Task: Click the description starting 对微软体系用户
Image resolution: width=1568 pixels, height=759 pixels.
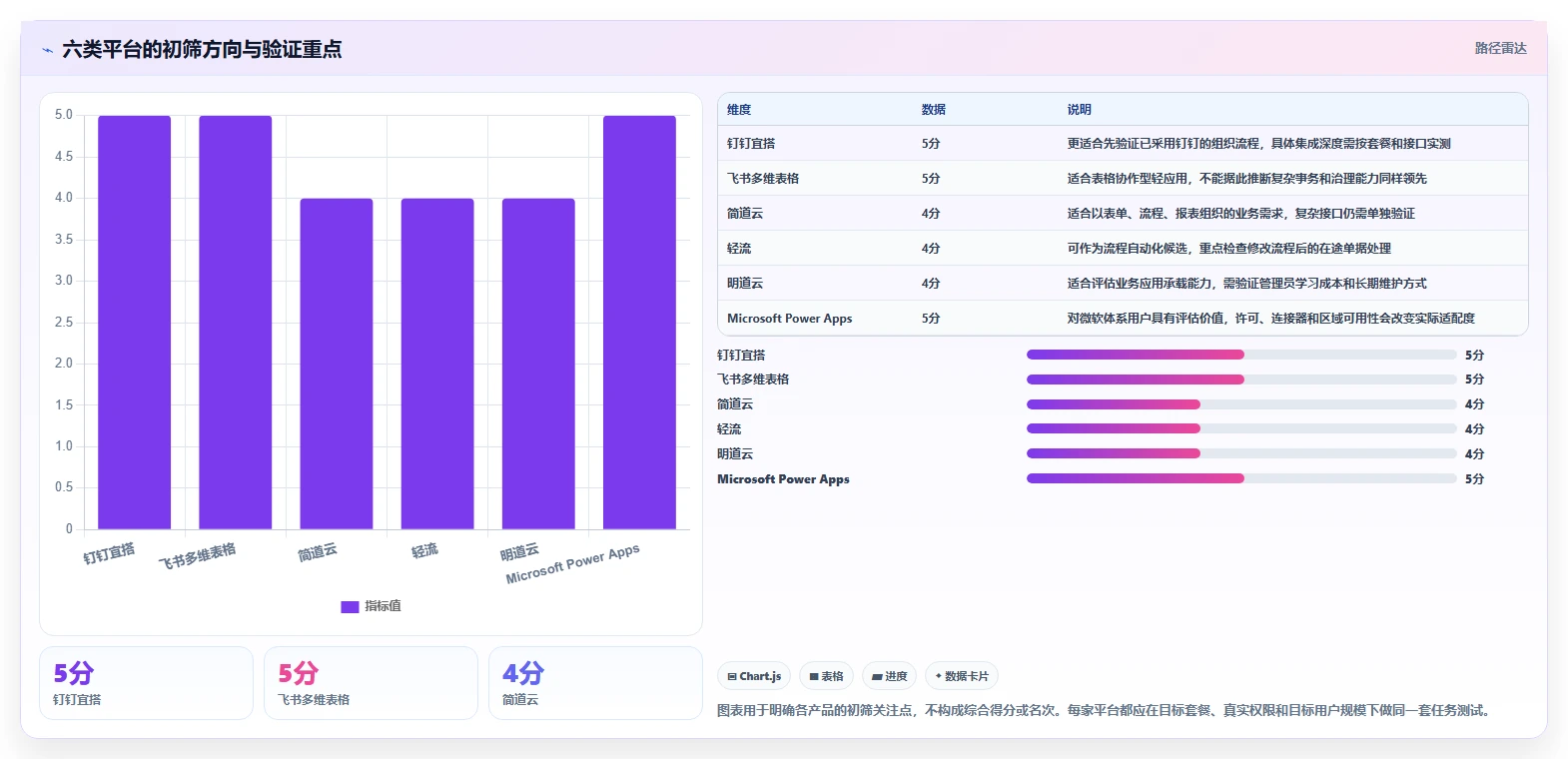Action: pos(1270,319)
